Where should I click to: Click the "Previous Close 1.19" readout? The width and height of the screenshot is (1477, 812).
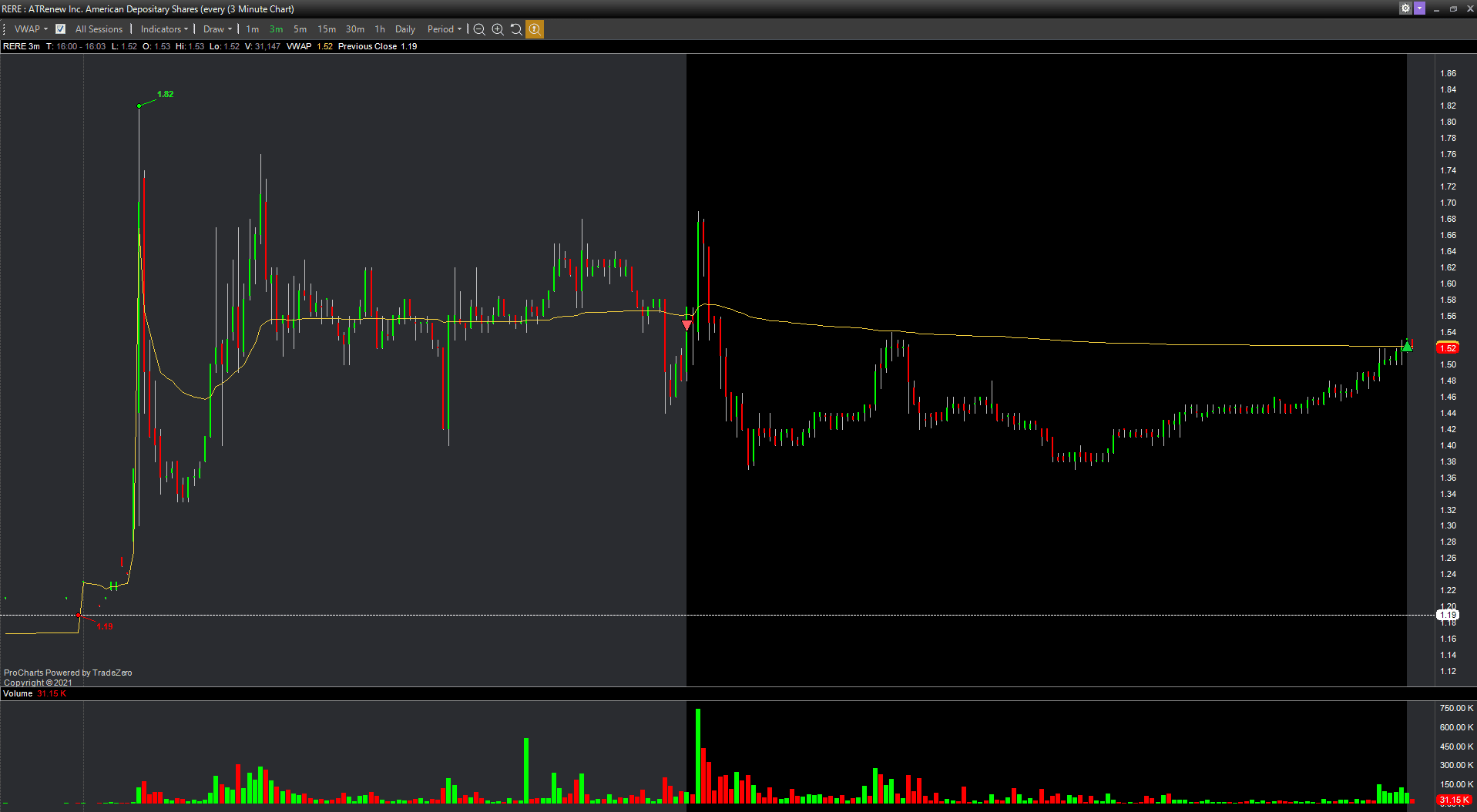click(378, 46)
